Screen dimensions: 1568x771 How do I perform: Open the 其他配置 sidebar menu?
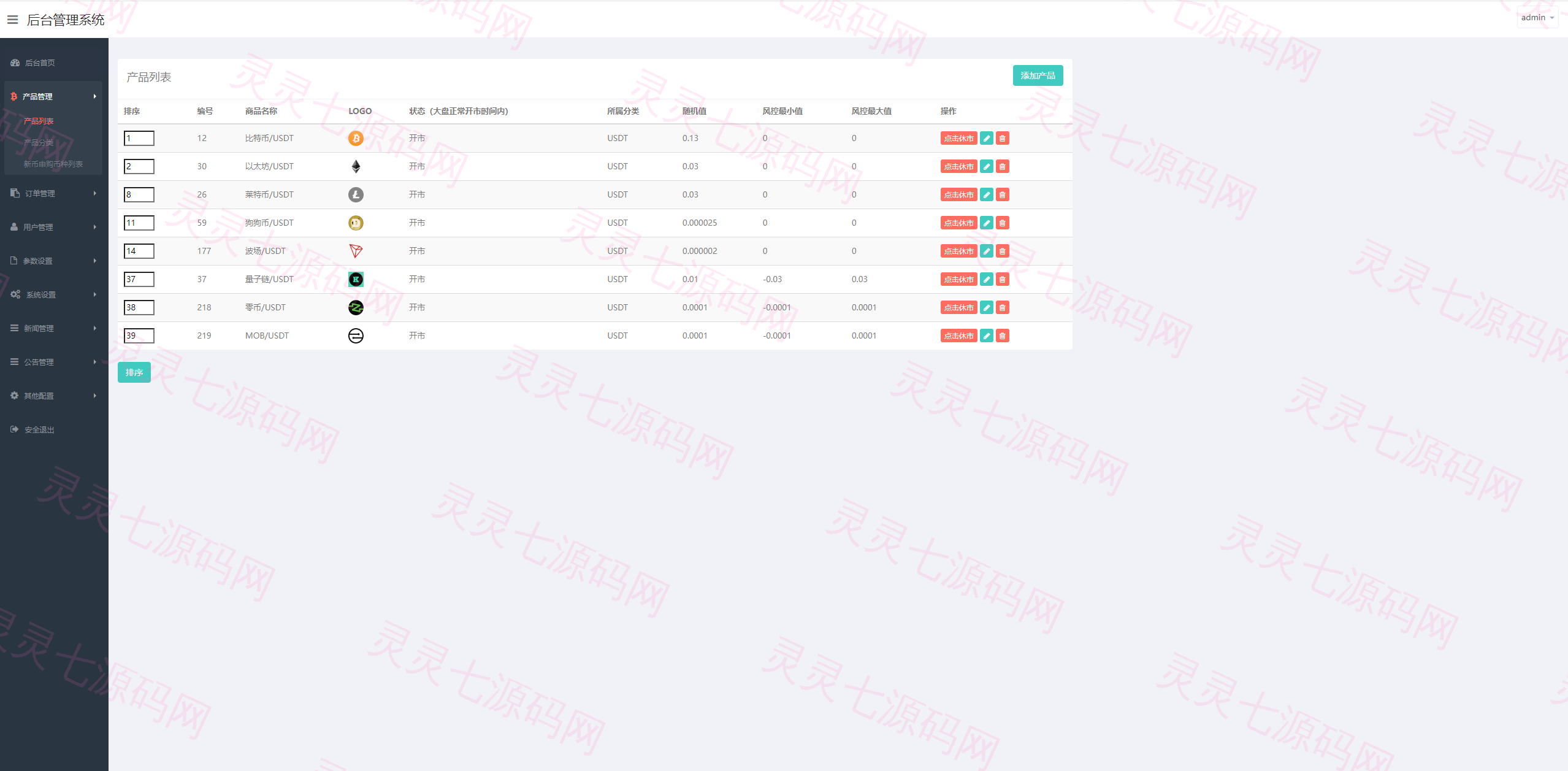pos(54,396)
